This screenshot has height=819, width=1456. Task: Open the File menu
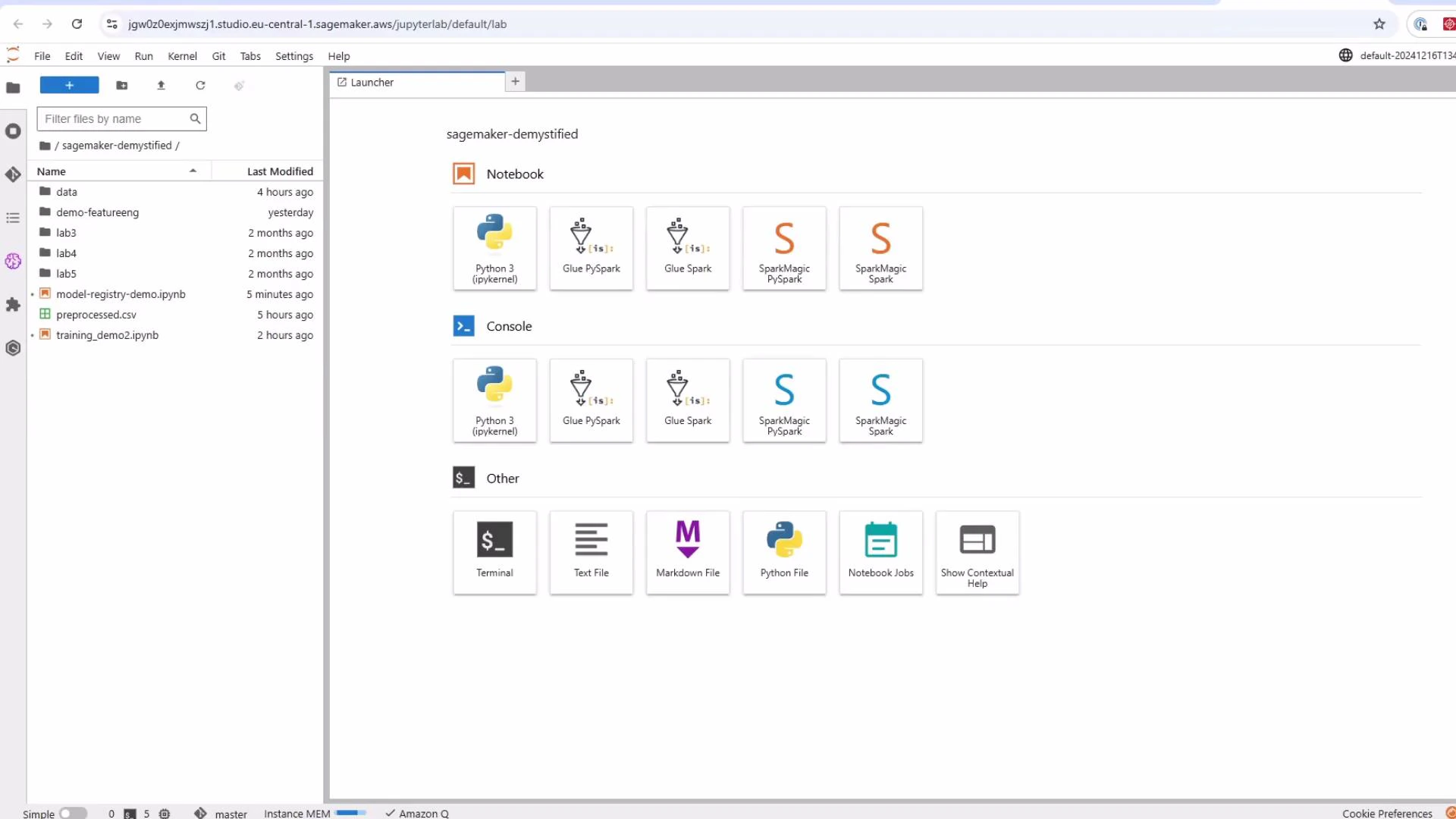42,56
